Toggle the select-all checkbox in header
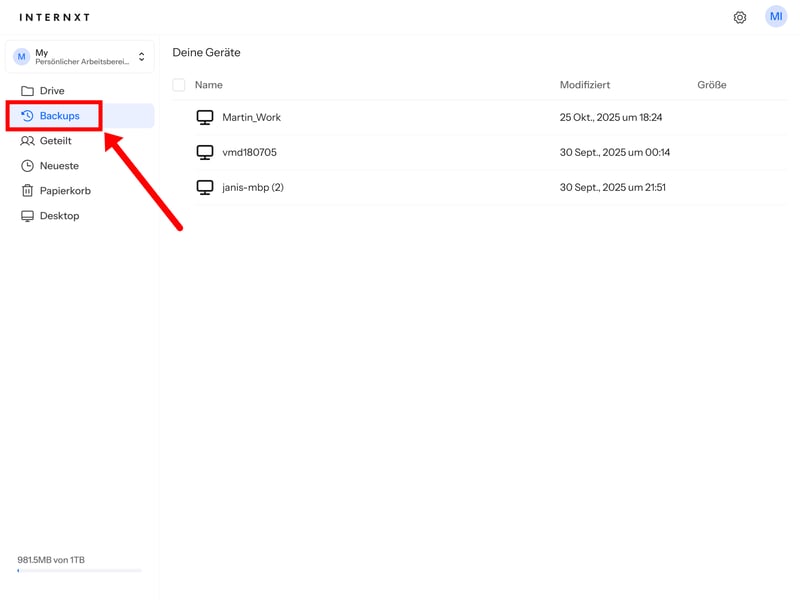This screenshot has height=600, width=800. pyautogui.click(x=179, y=85)
